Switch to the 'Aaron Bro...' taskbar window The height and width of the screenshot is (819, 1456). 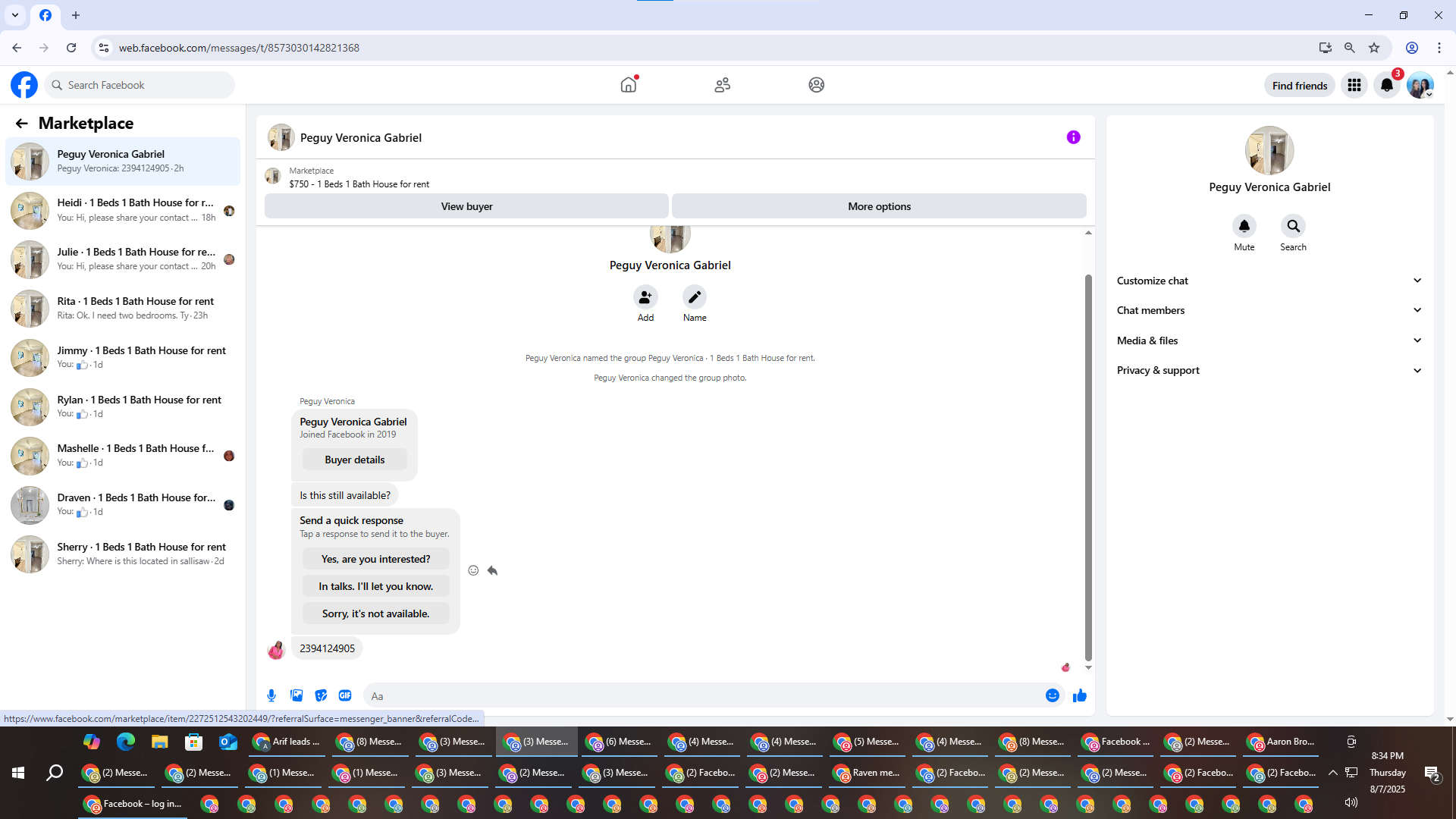point(1282,742)
